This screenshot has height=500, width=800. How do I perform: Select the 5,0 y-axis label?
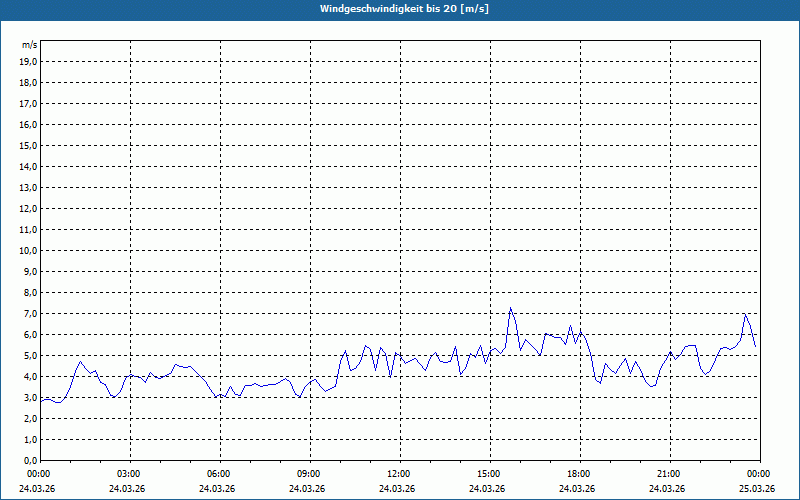[30, 355]
